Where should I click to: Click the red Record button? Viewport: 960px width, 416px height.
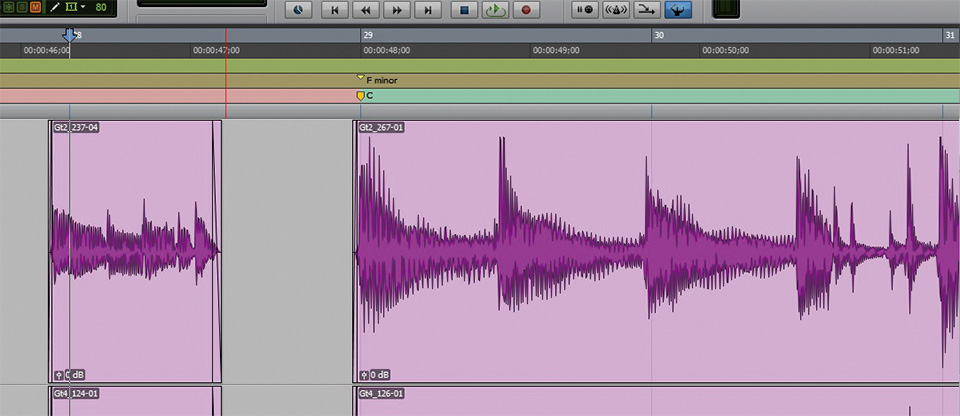click(526, 10)
